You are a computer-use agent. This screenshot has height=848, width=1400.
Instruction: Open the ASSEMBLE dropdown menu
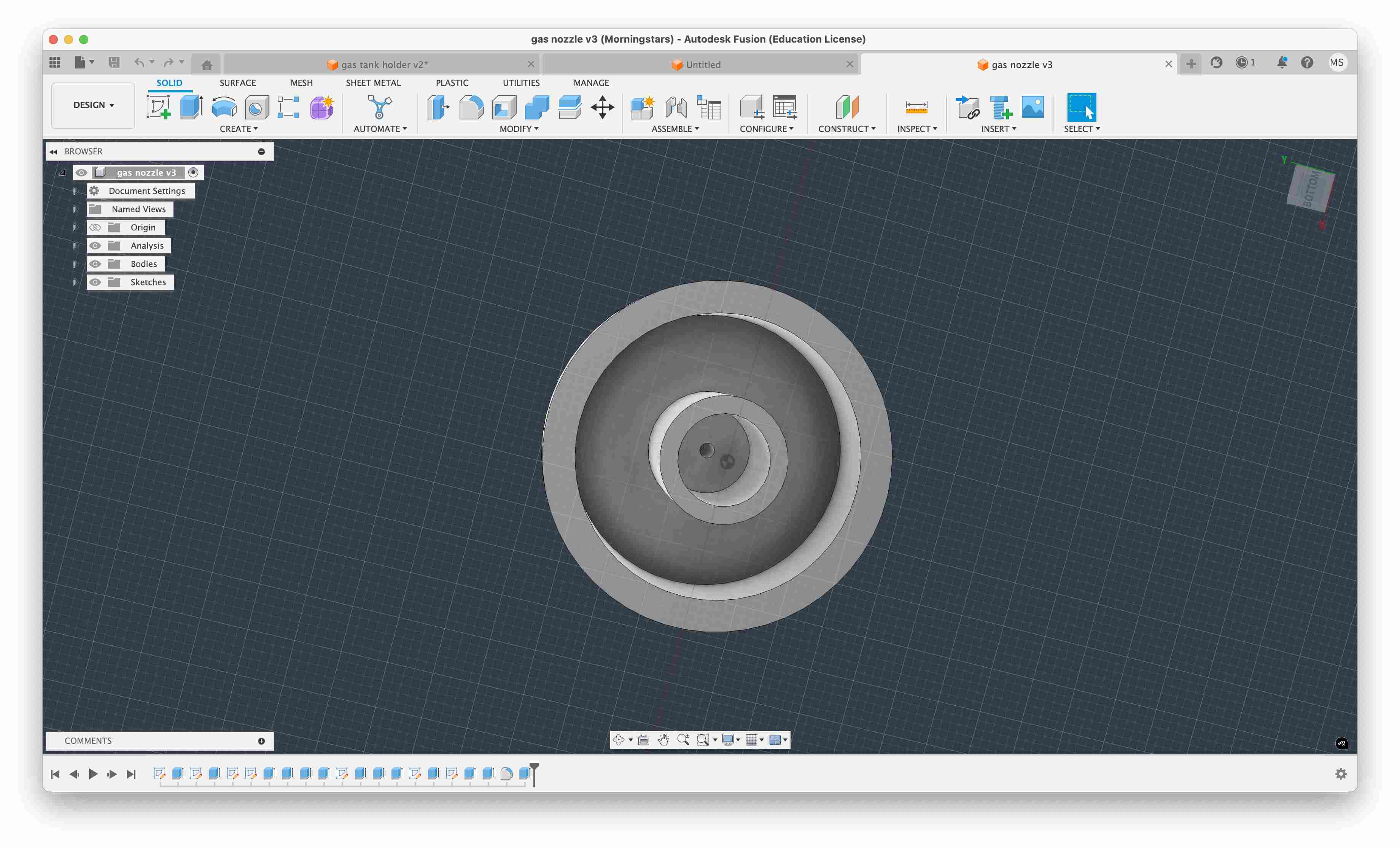675,129
